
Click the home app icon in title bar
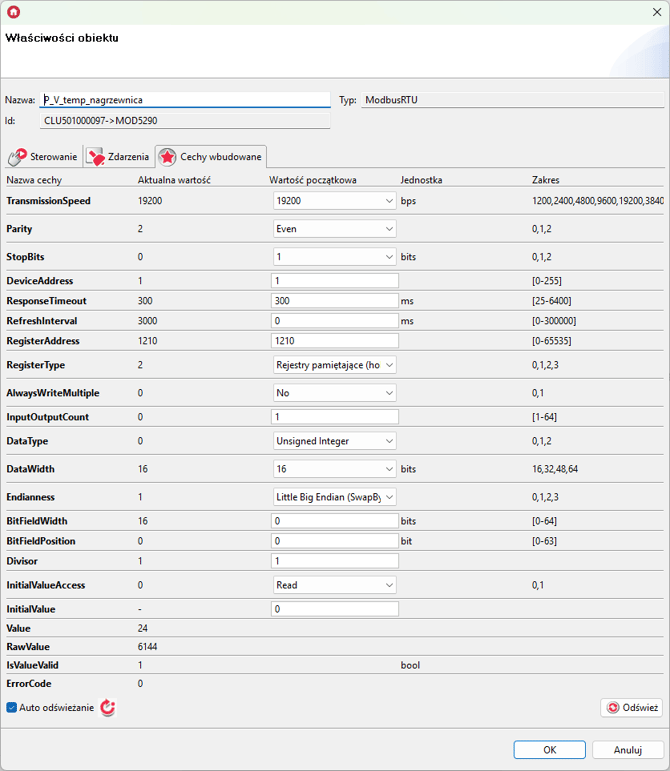click(x=13, y=12)
